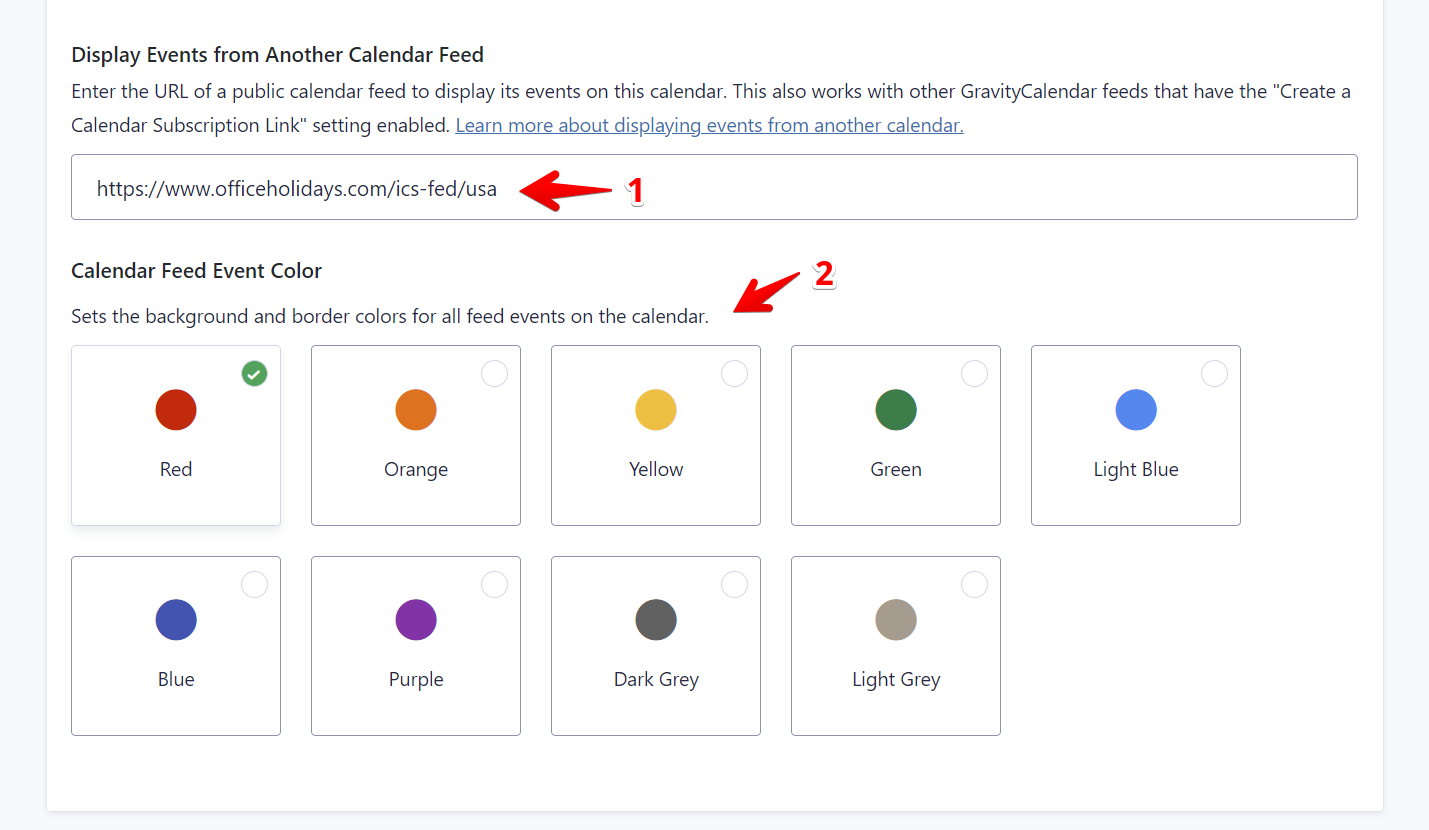Choose the Yellow color circle swatch
The width and height of the screenshot is (1429, 830).
tap(656, 410)
